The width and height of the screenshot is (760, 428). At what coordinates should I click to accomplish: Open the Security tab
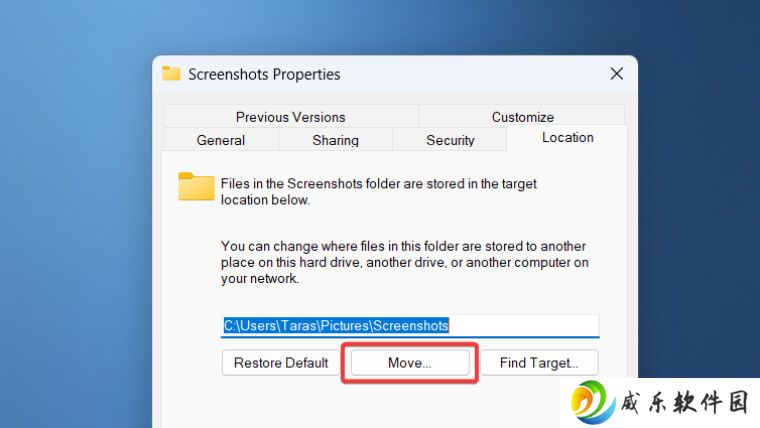tap(450, 140)
